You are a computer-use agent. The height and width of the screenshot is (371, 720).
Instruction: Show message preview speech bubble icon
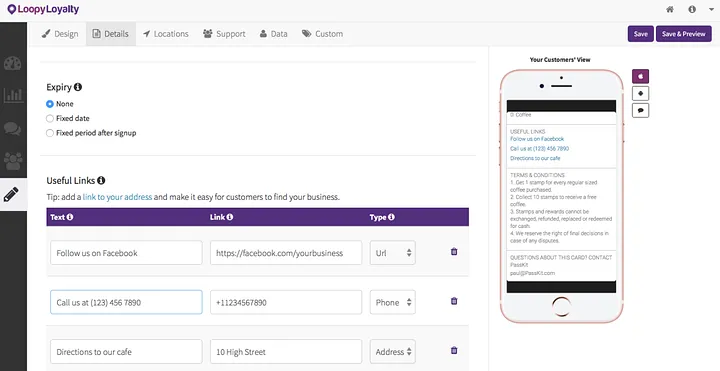pyautogui.click(x=641, y=111)
